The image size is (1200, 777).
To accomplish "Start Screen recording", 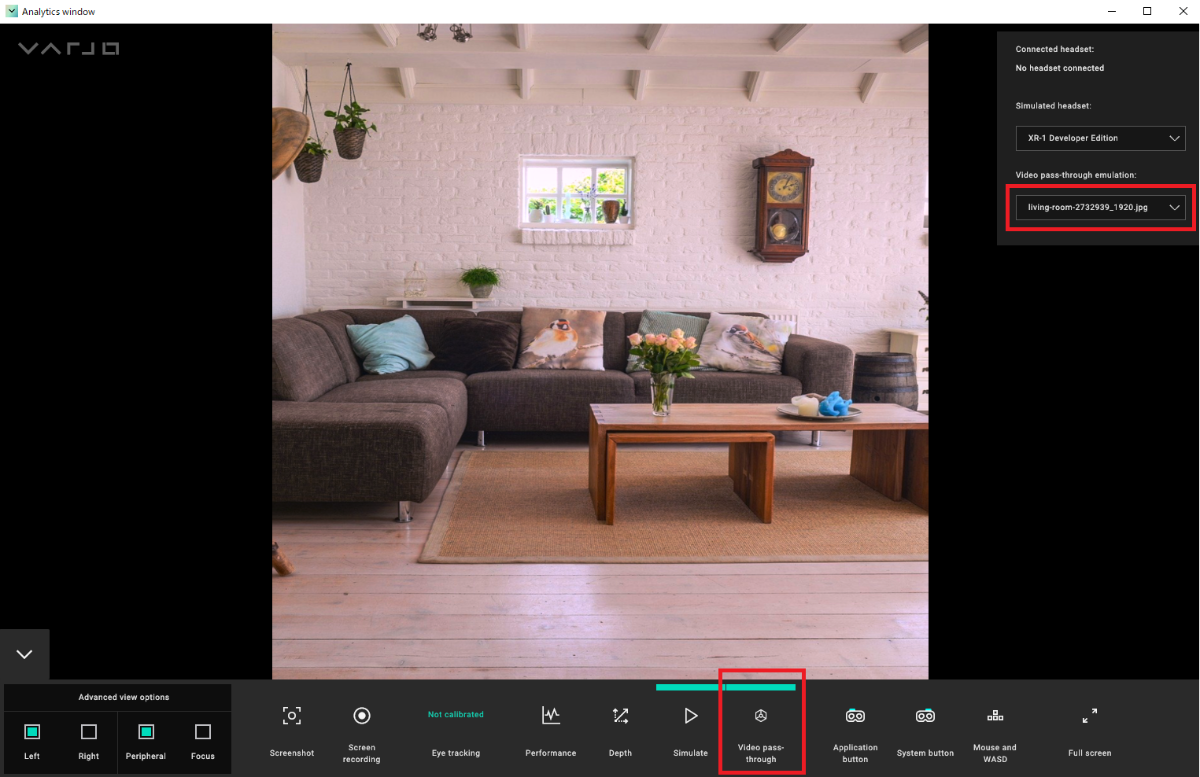I will click(x=362, y=715).
